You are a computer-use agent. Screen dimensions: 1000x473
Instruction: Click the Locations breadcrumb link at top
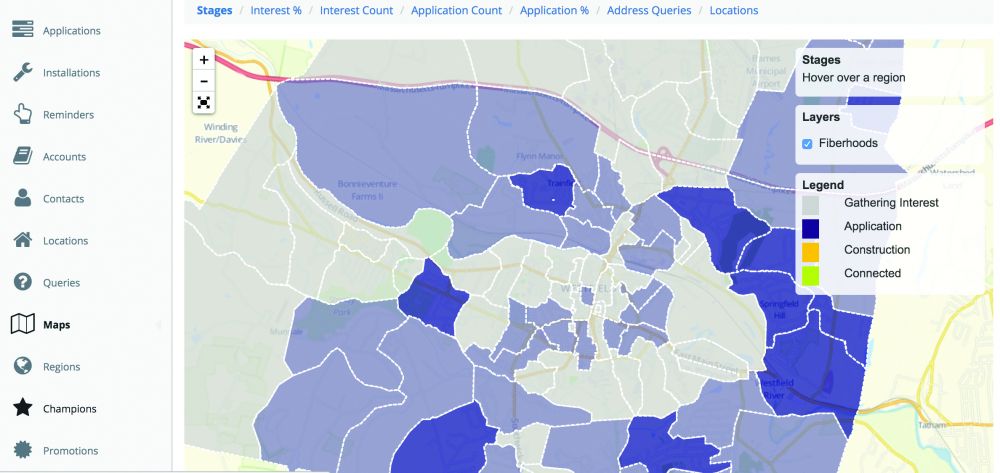tap(733, 10)
